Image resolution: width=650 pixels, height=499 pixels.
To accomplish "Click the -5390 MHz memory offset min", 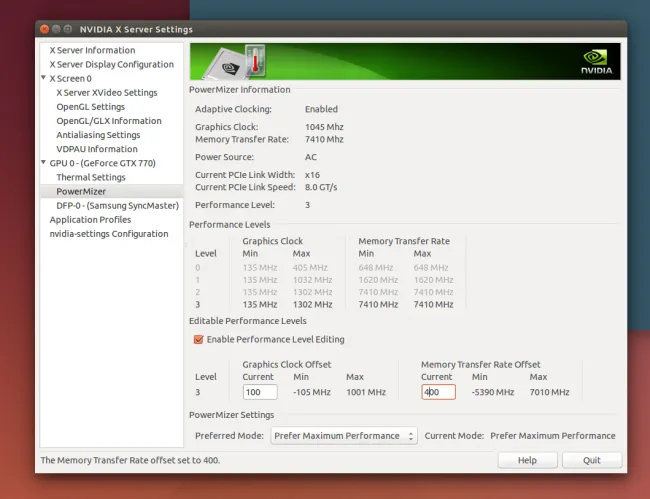I will pyautogui.click(x=493, y=392).
